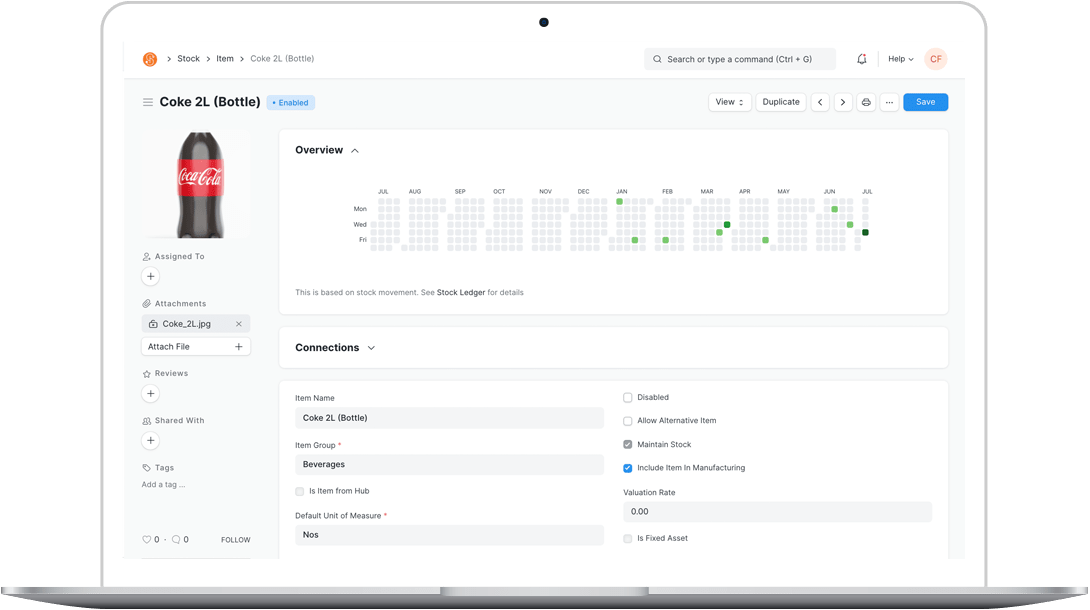This screenshot has width=1090, height=610.
Task: Check the Disabled checkbox
Action: click(x=628, y=398)
